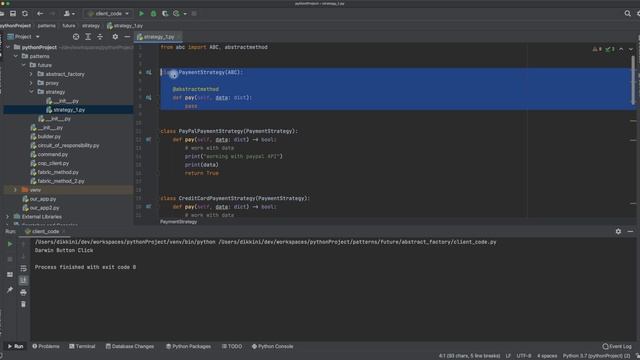Click the Synchronize/Reload icon in toolbar
The height and width of the screenshot is (360, 640).
(25, 13)
